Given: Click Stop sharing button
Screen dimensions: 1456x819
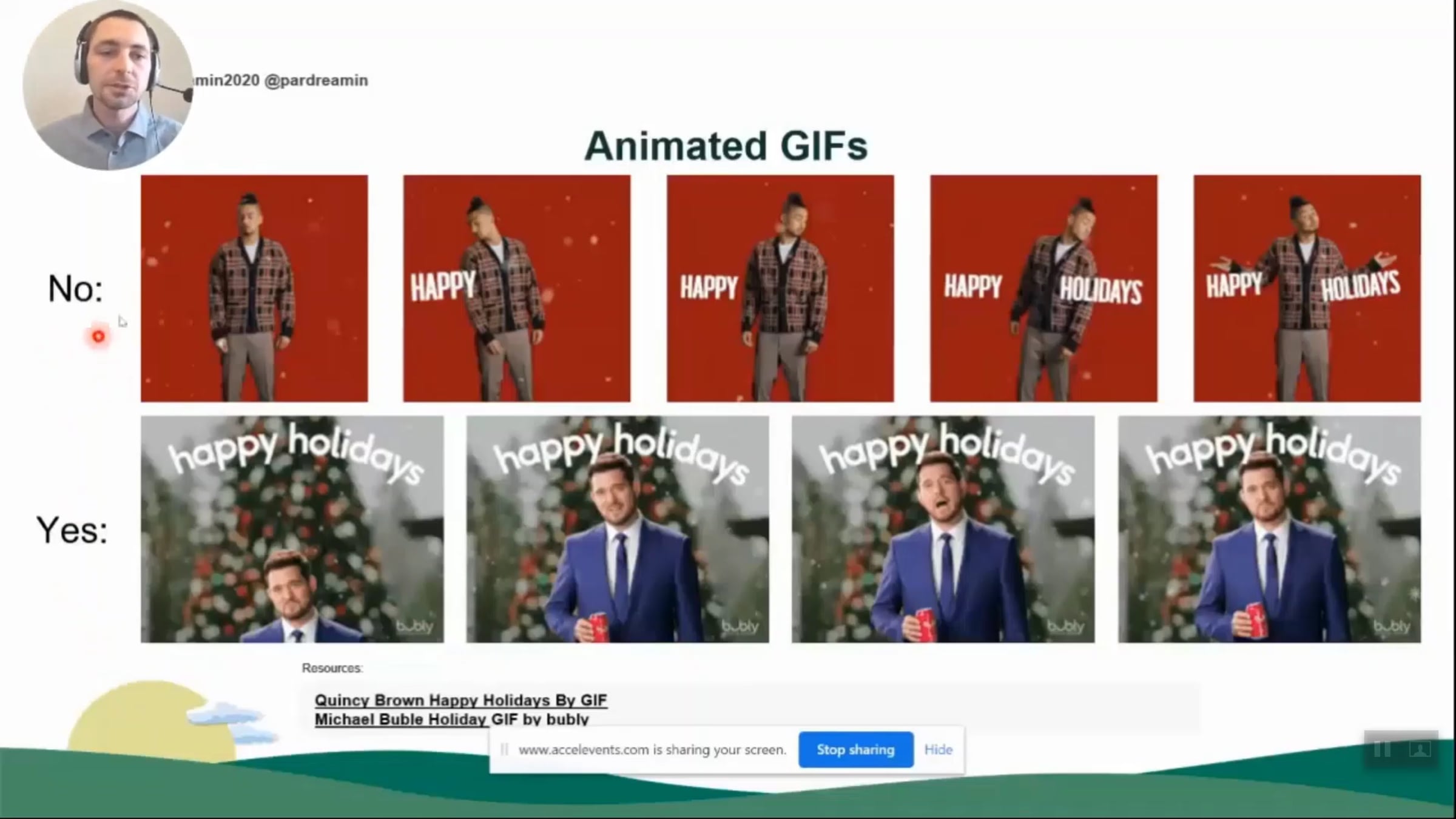Looking at the screenshot, I should (x=855, y=750).
